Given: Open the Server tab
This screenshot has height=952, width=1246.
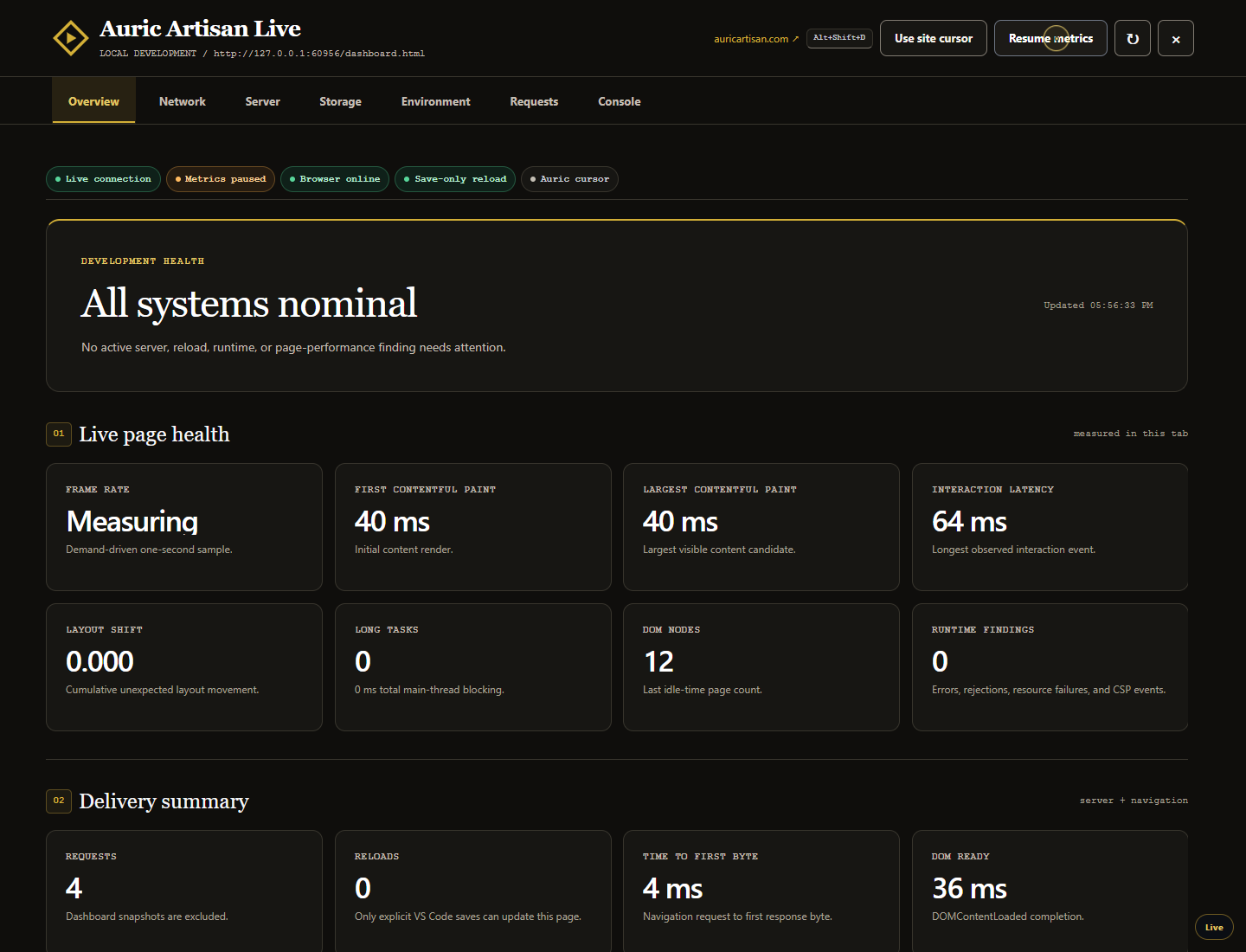Looking at the screenshot, I should [262, 101].
